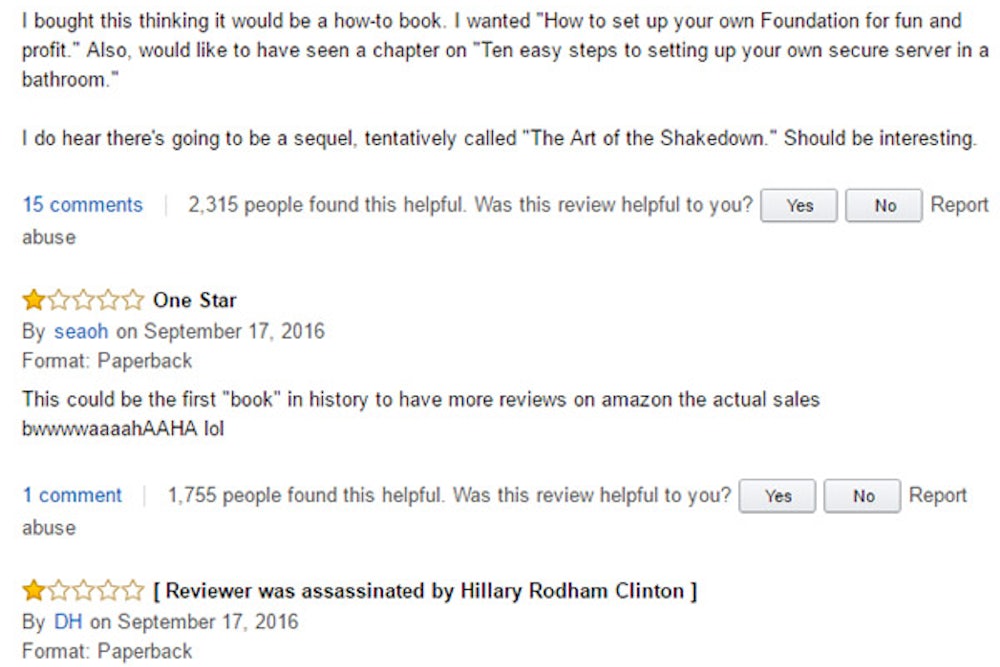Report abuse on seaoh's 1,755-helpful review

click(937, 495)
